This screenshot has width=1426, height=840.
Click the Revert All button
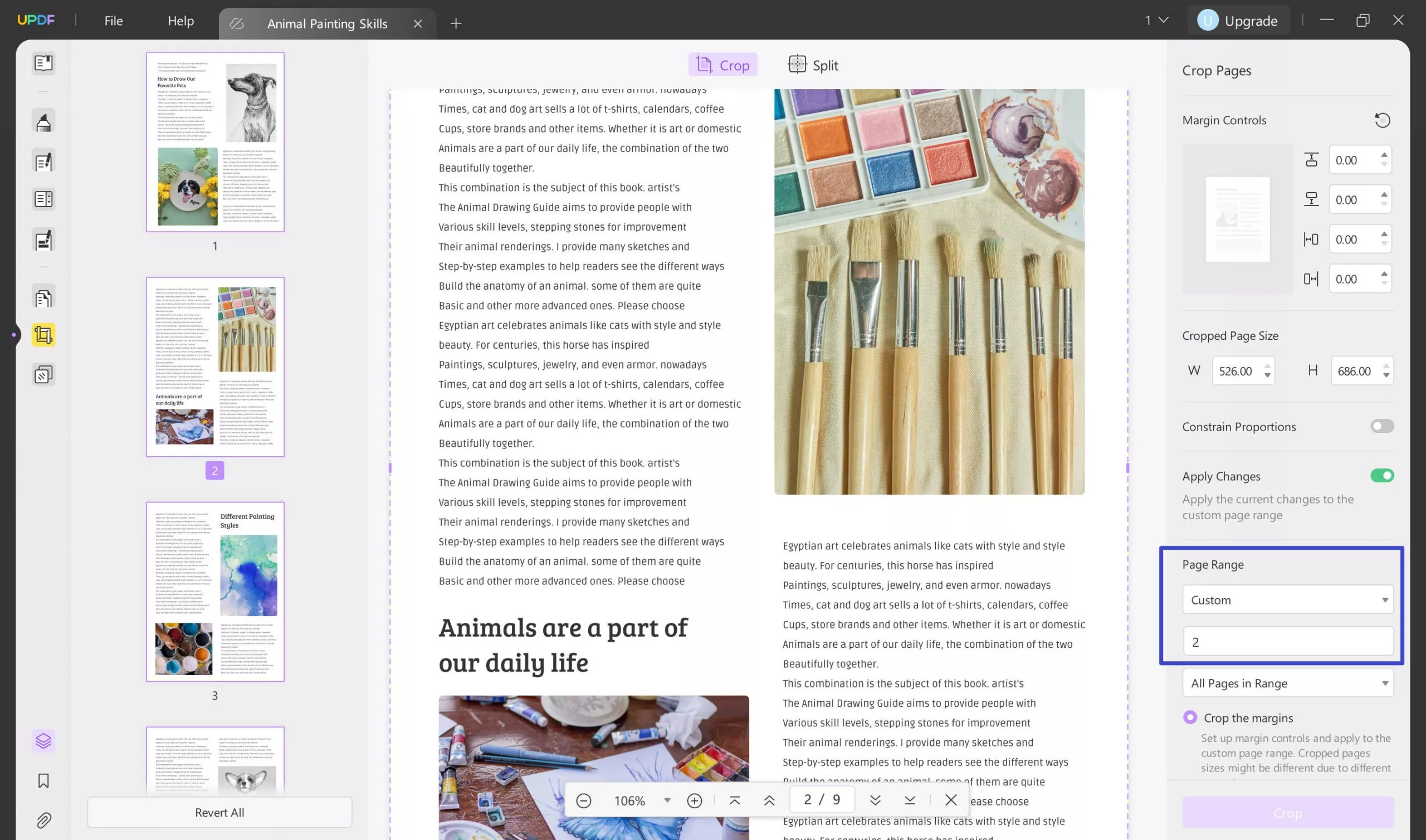pos(219,812)
